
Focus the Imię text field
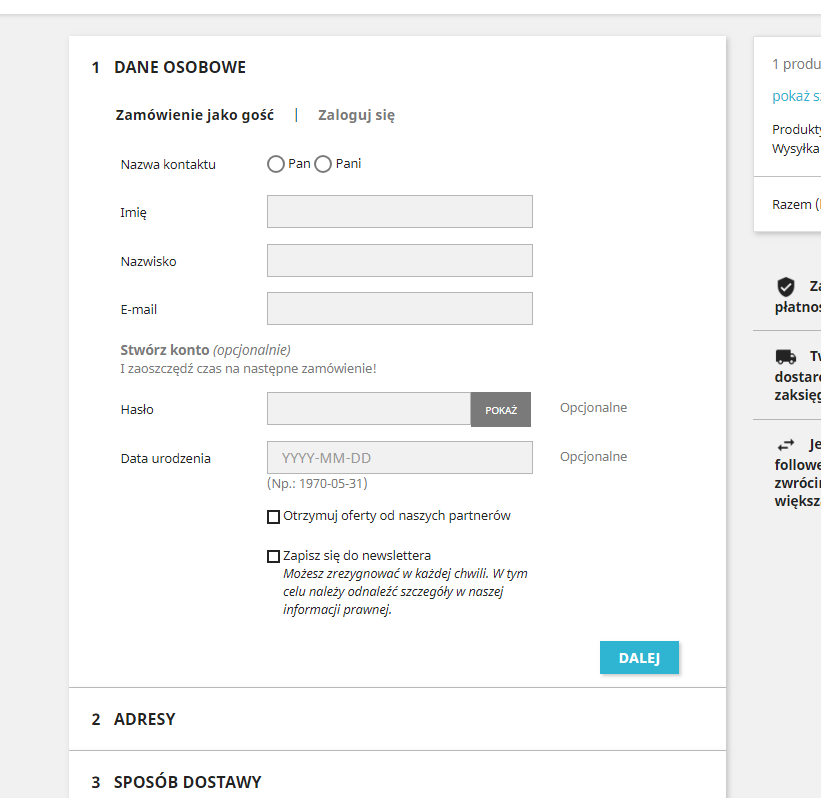coord(399,212)
